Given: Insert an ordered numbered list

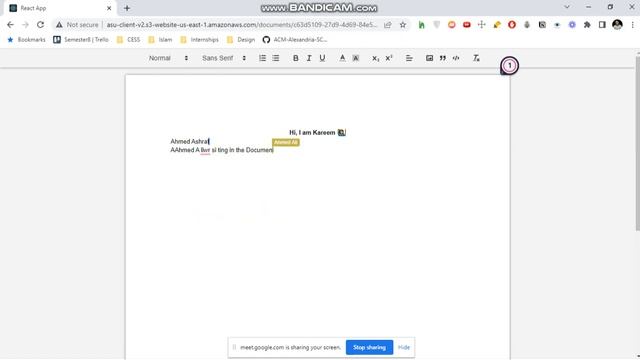Looking at the screenshot, I should pos(262,58).
